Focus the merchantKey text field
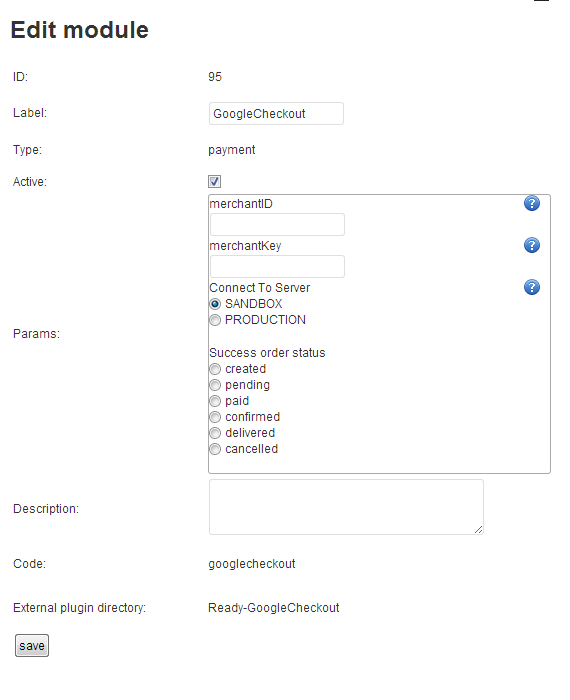Image resolution: width=570 pixels, height=700 pixels. point(277,267)
